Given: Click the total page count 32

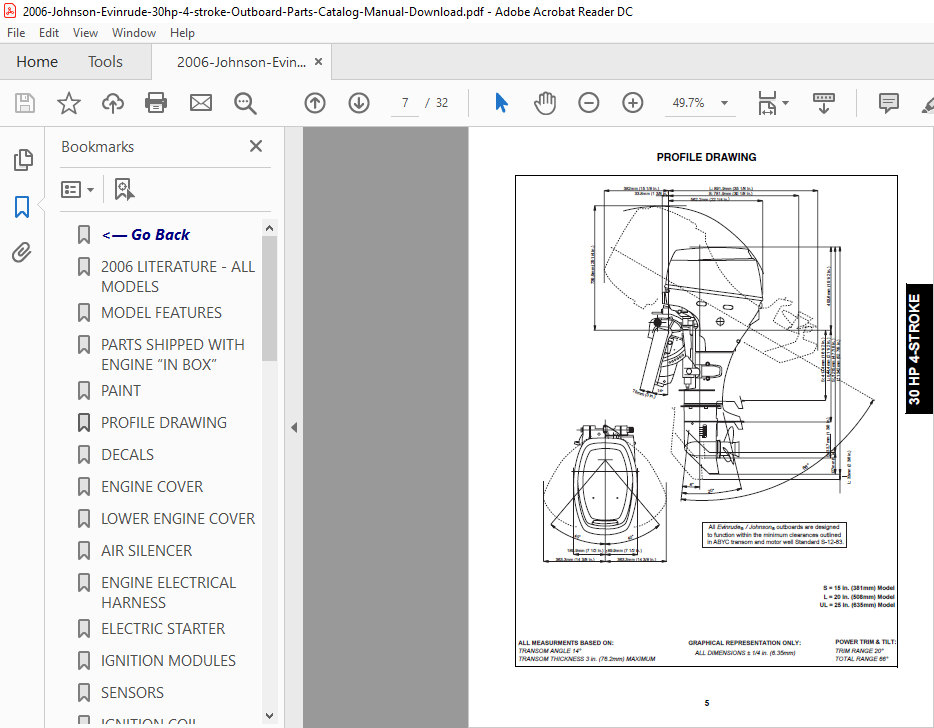Looking at the screenshot, I should coord(442,103).
